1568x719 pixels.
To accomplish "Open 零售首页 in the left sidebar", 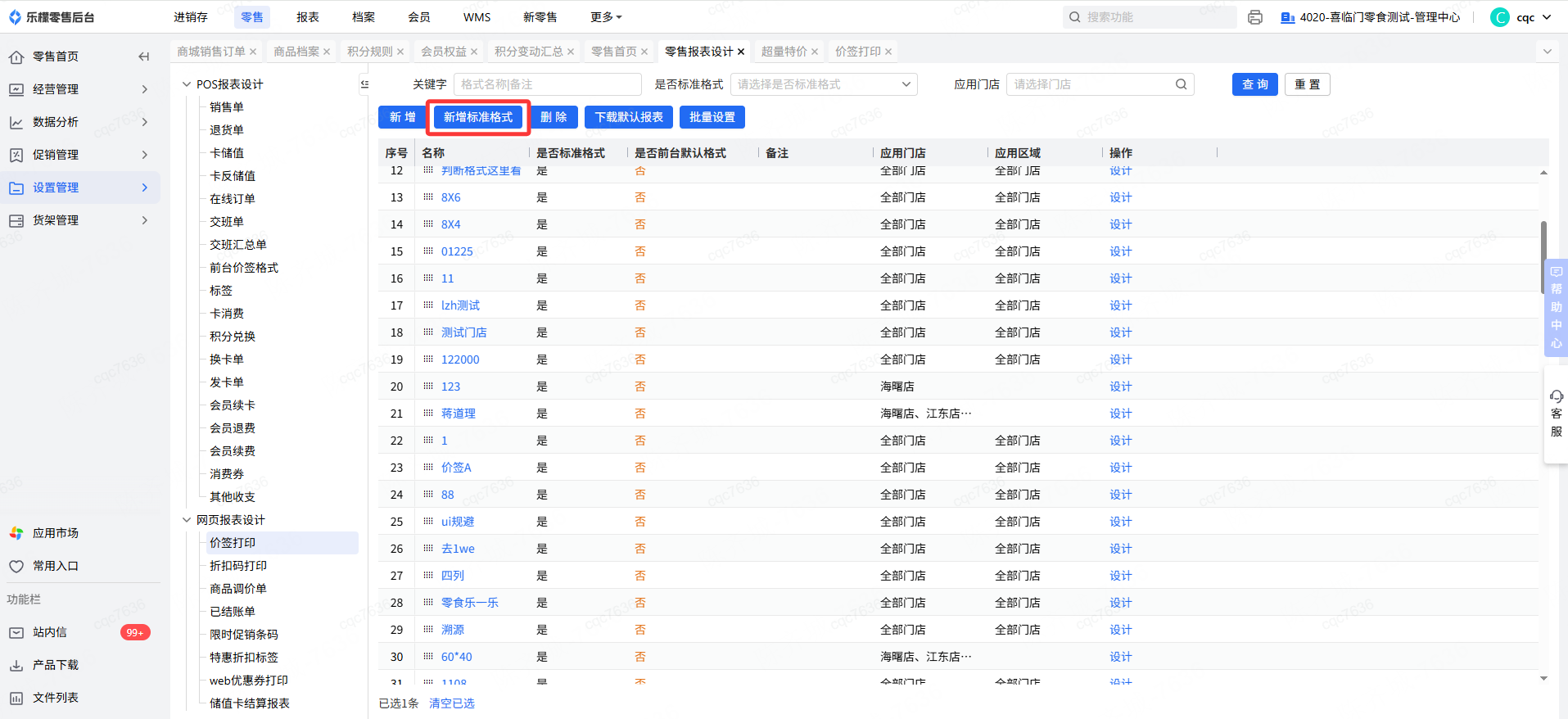I will (x=56, y=57).
